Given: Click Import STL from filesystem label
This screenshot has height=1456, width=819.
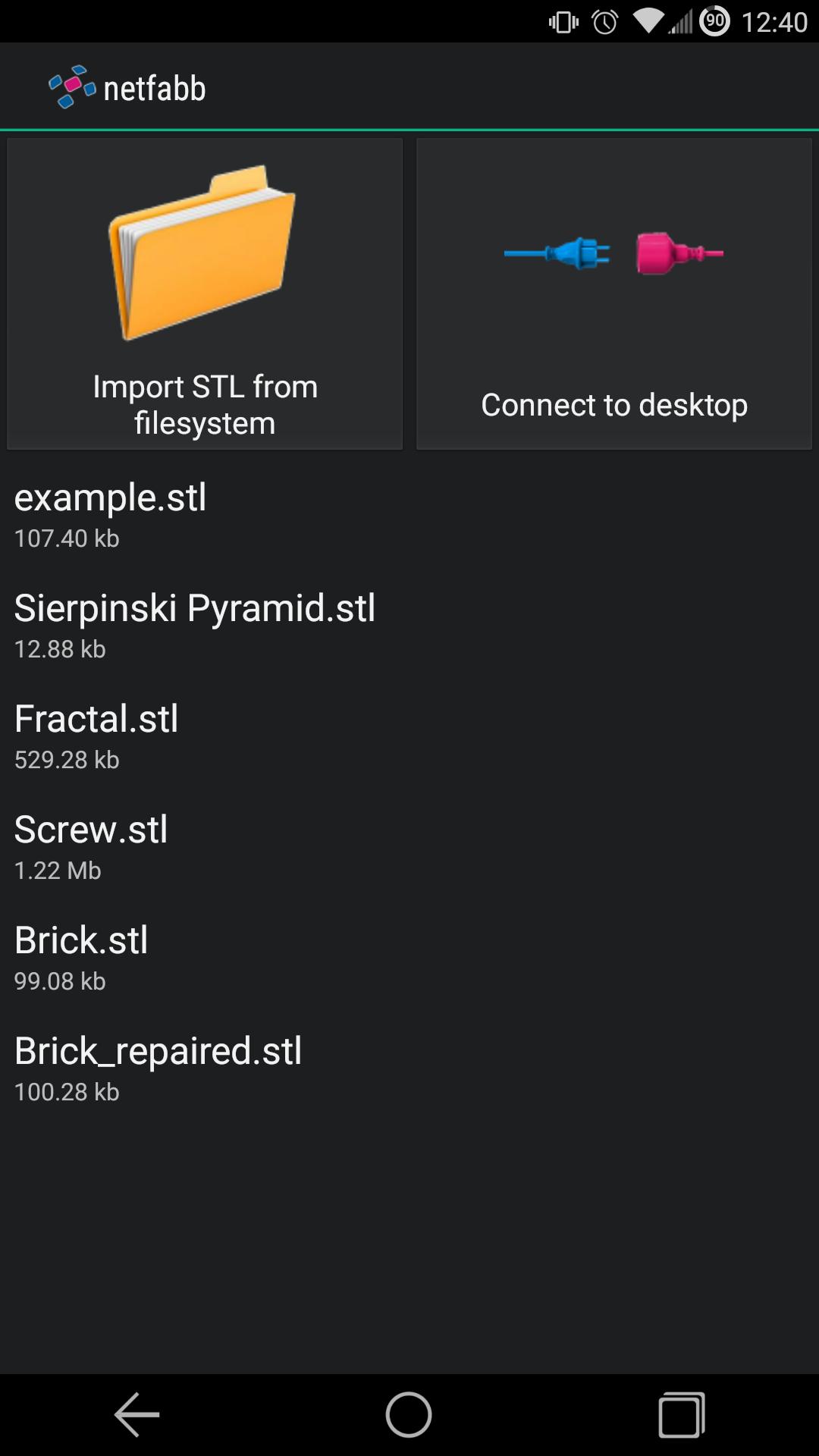Looking at the screenshot, I should coord(205,404).
